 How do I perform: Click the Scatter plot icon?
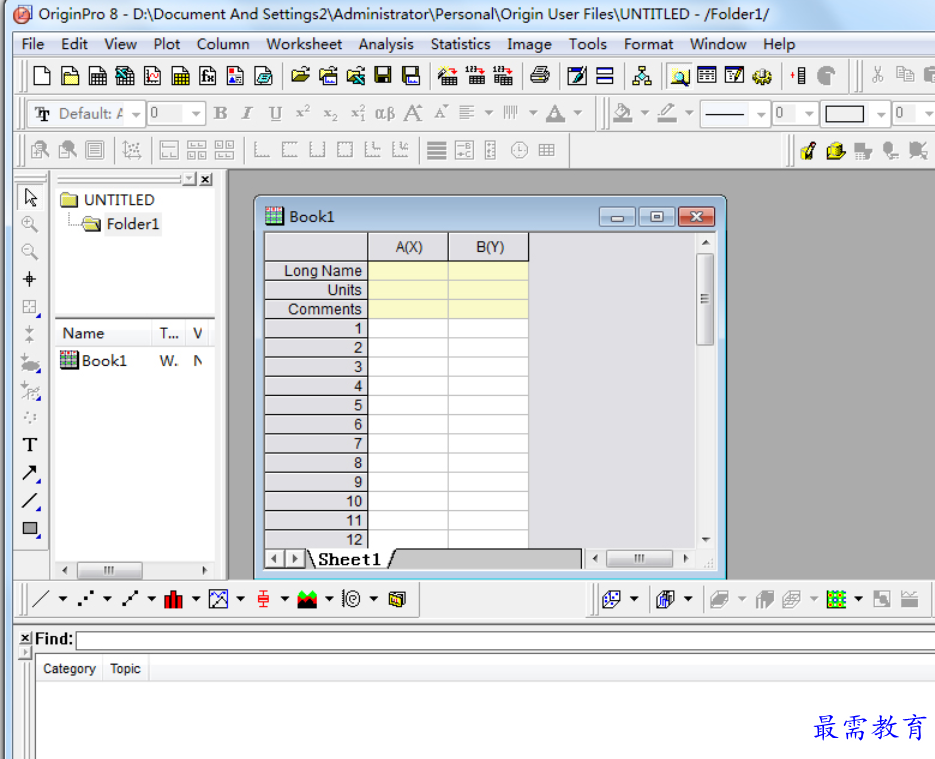(x=86, y=599)
